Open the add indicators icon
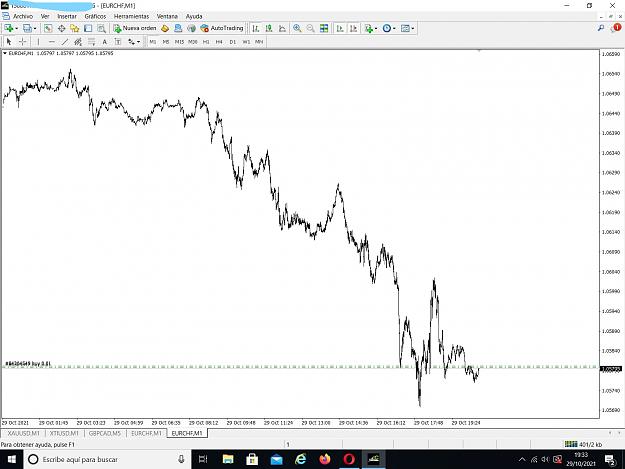This screenshot has height=469, width=625. tap(369, 28)
